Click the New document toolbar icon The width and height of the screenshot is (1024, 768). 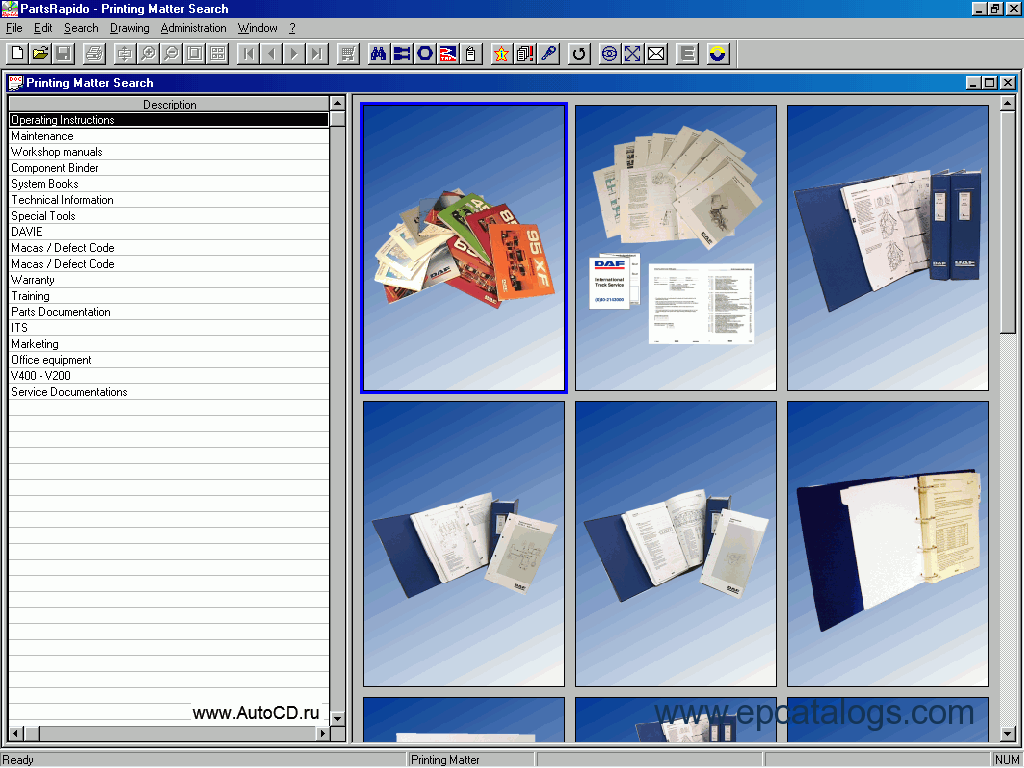(x=18, y=54)
